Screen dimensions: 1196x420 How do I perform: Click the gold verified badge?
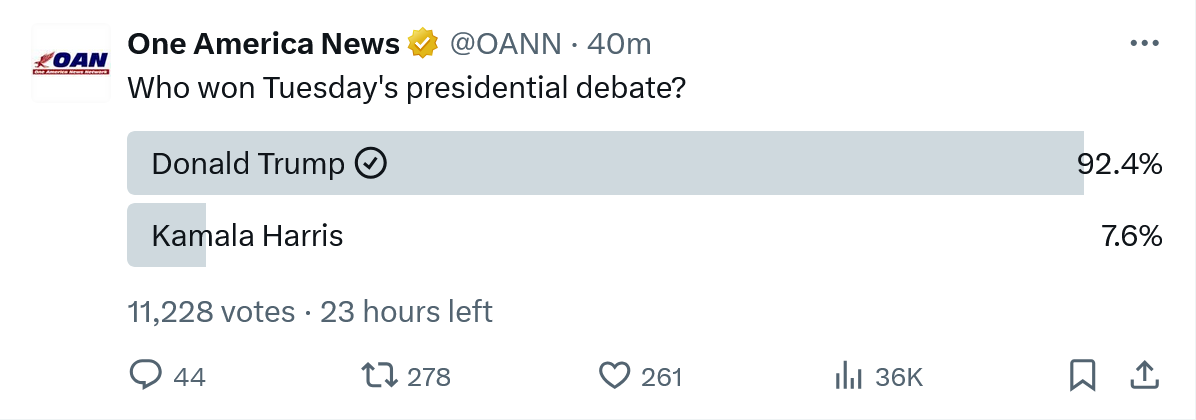[x=423, y=44]
